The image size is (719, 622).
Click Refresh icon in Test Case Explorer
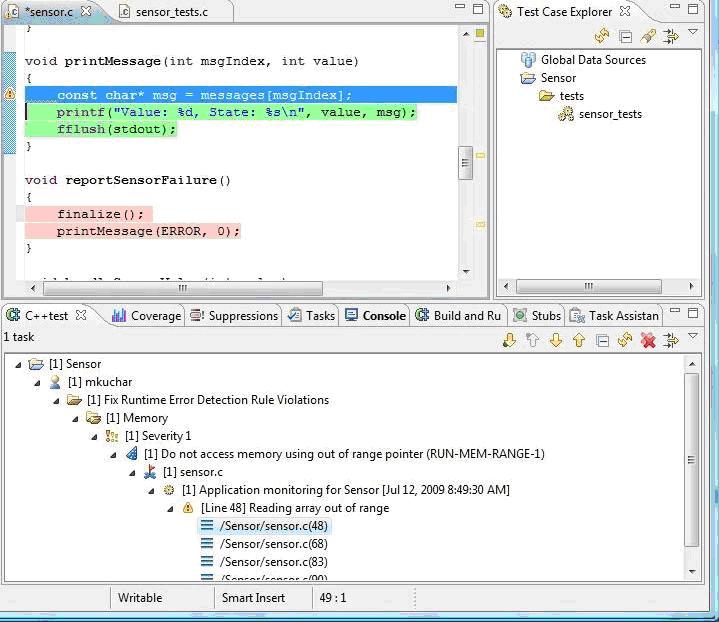602,36
